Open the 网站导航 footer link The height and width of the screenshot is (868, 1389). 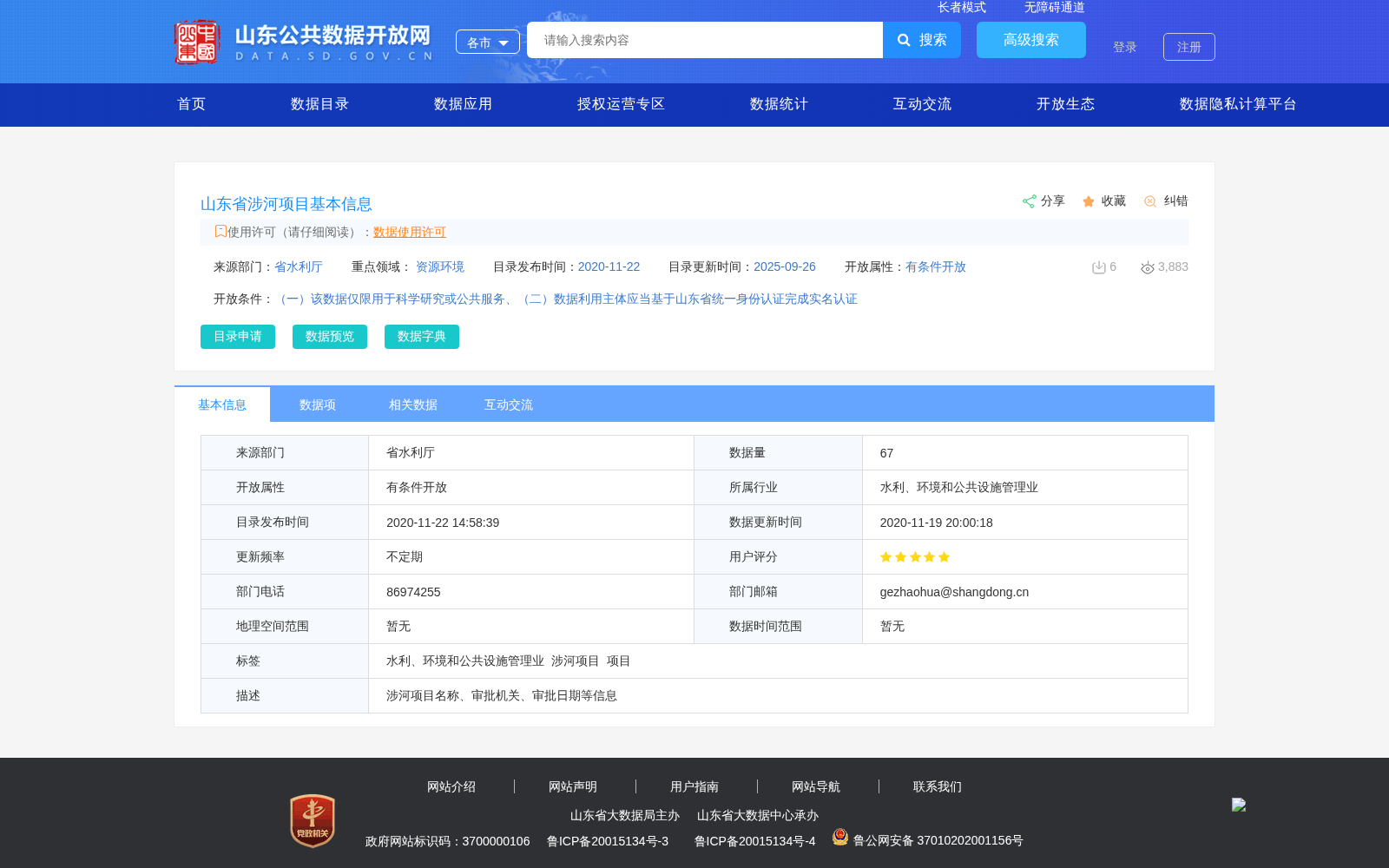click(x=816, y=786)
